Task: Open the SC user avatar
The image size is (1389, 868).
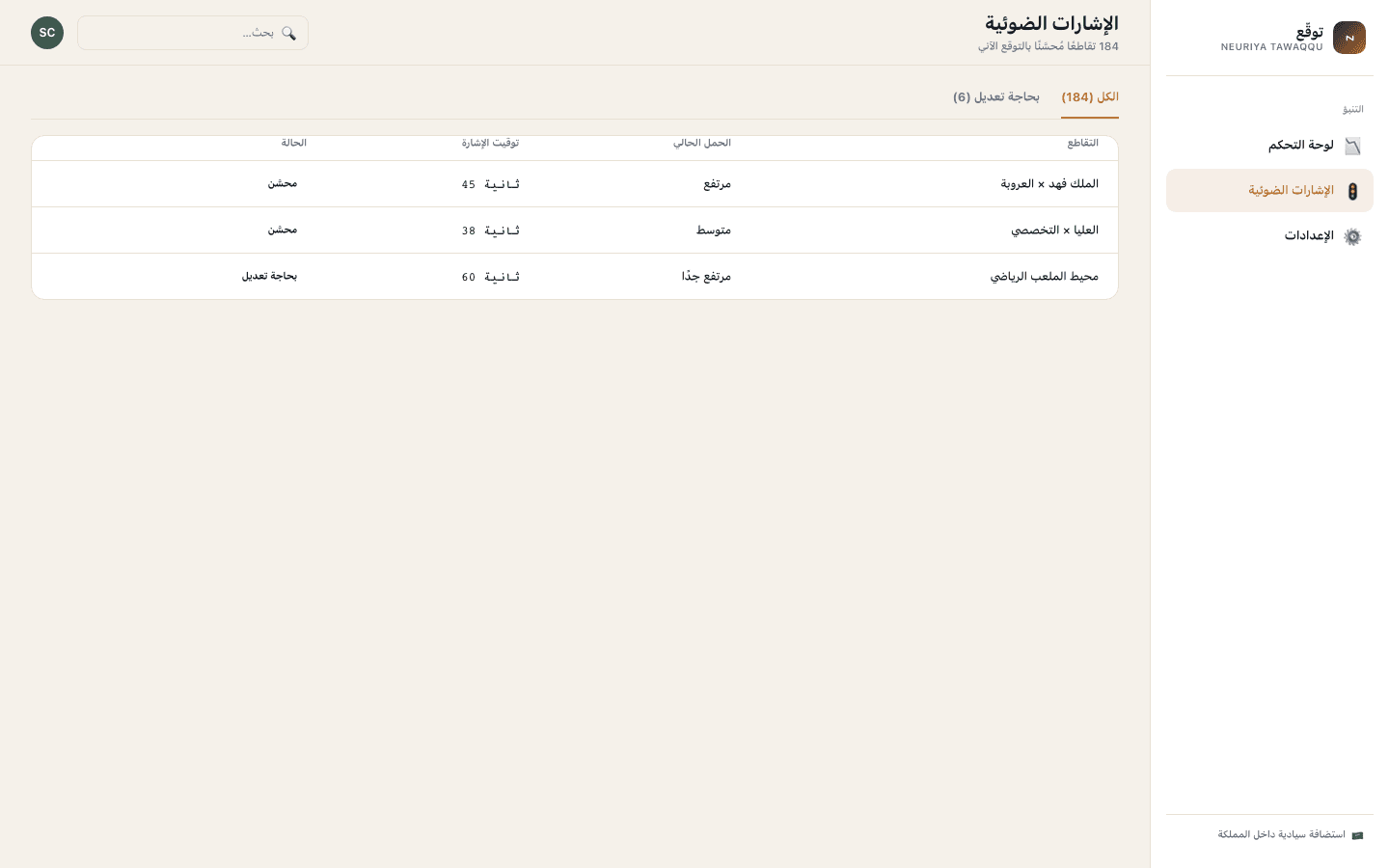Action: 47,33
